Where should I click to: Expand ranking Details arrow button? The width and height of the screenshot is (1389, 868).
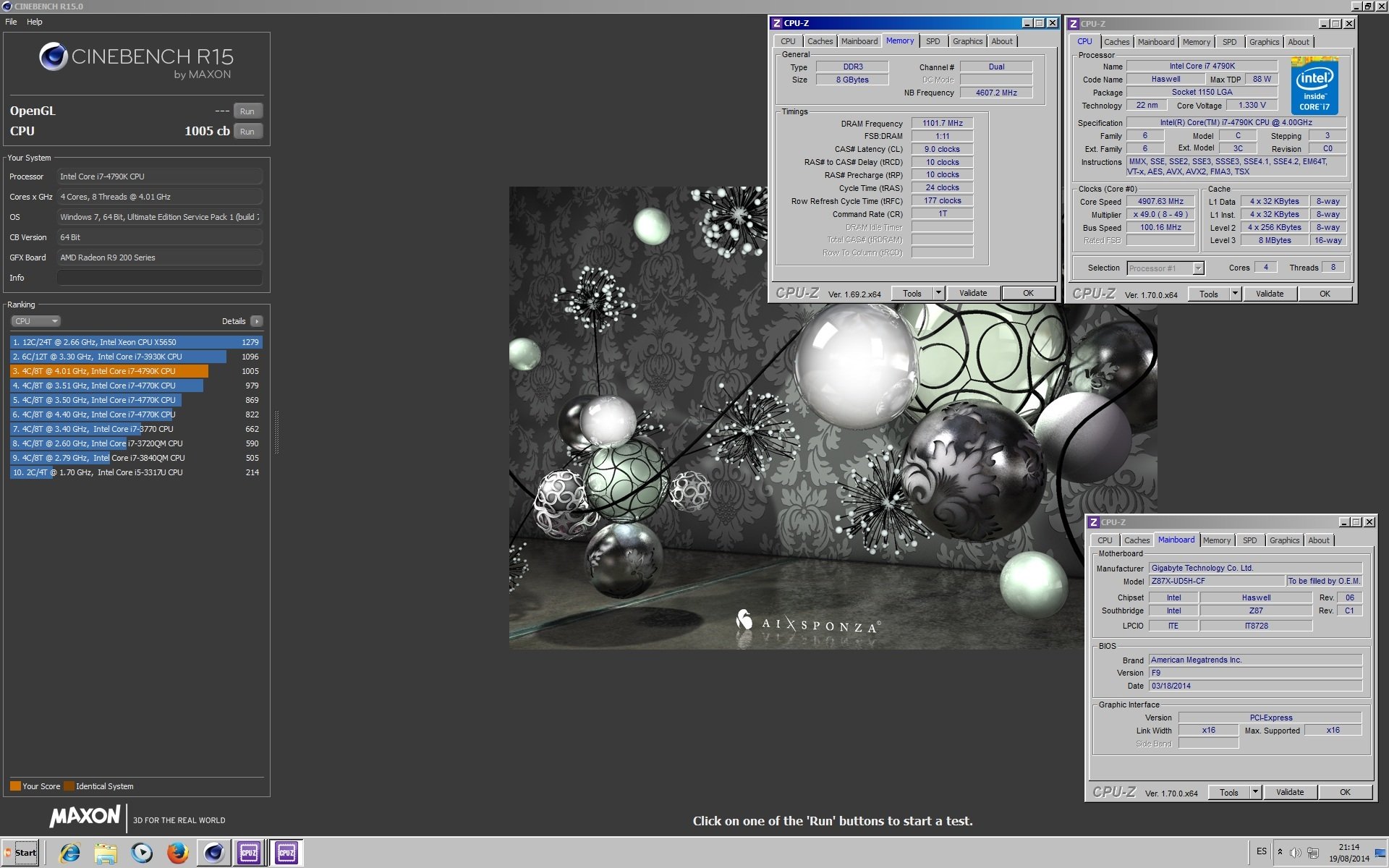point(256,321)
